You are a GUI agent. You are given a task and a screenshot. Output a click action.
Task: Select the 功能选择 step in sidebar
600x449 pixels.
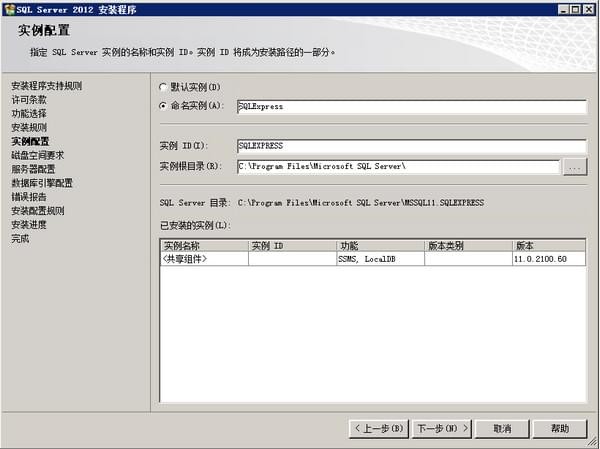(x=29, y=114)
